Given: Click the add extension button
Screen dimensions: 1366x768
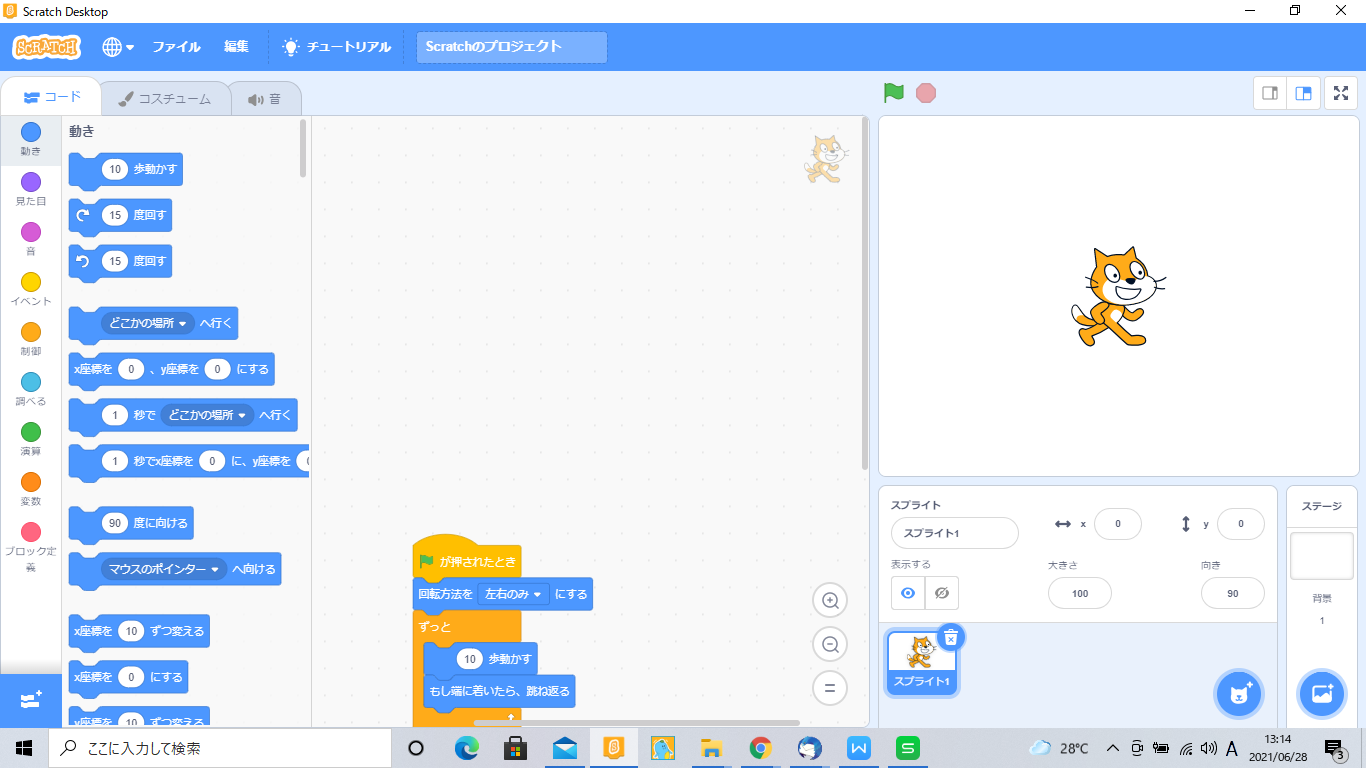Looking at the screenshot, I should [x=31, y=700].
